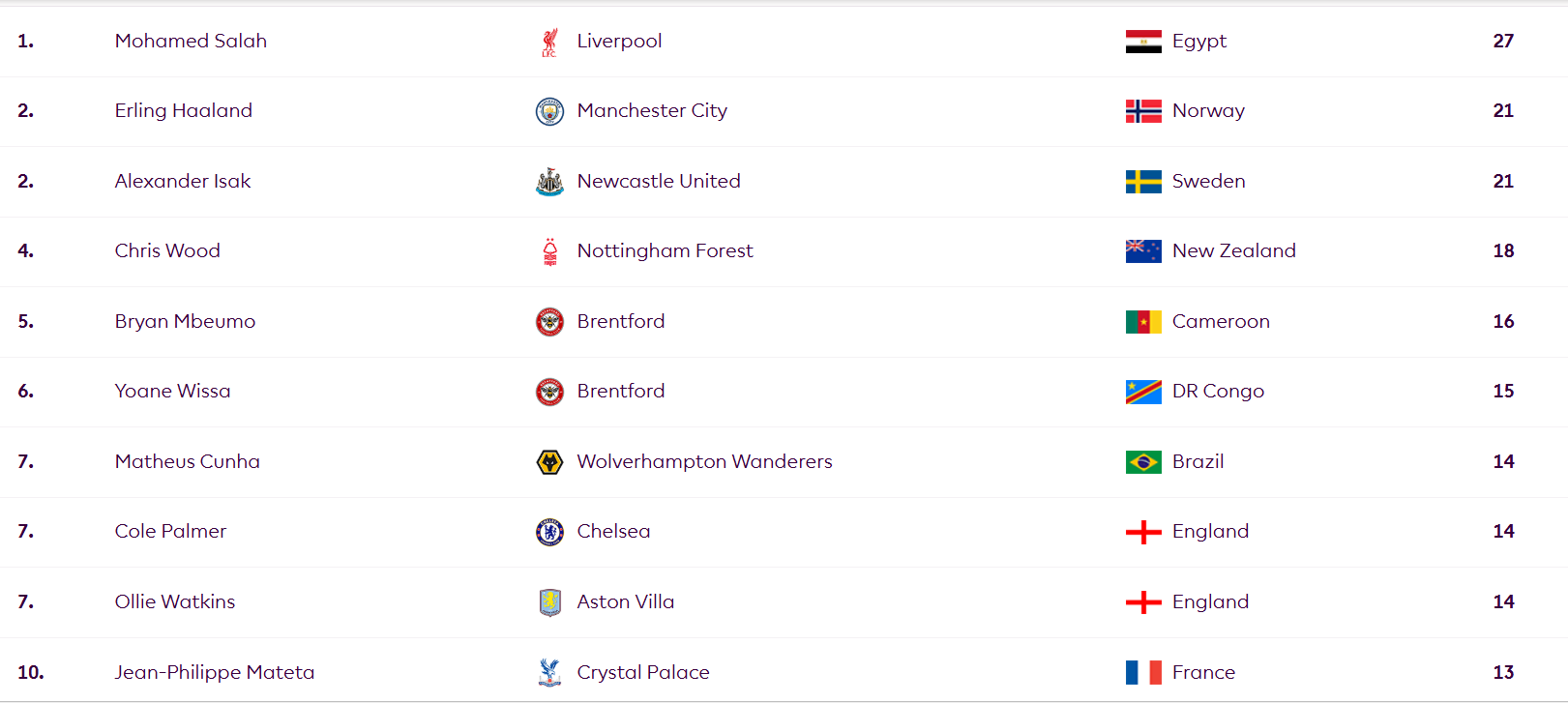Click the Liverpool club crest icon
The width and height of the screenshot is (1568, 703).
tap(549, 42)
